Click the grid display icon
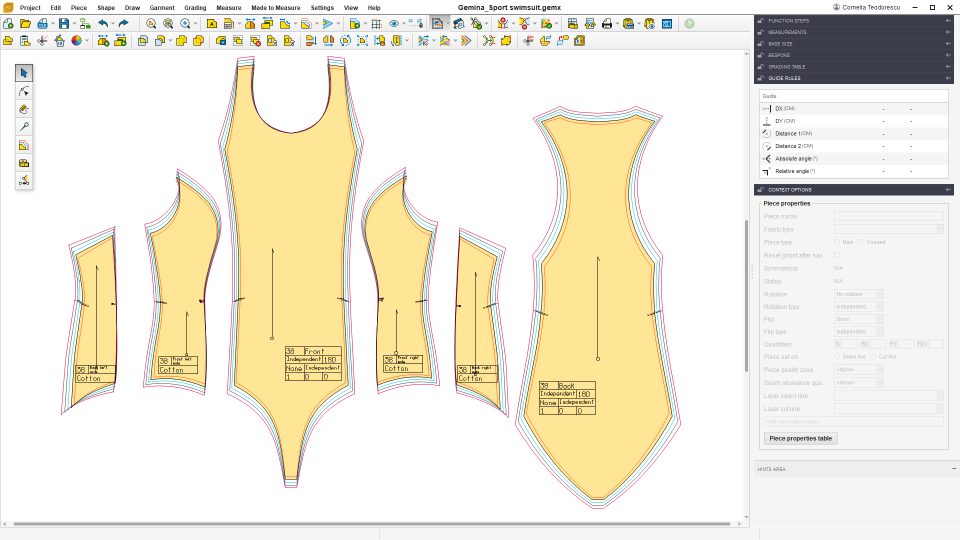The width and height of the screenshot is (960, 540). pos(377,24)
